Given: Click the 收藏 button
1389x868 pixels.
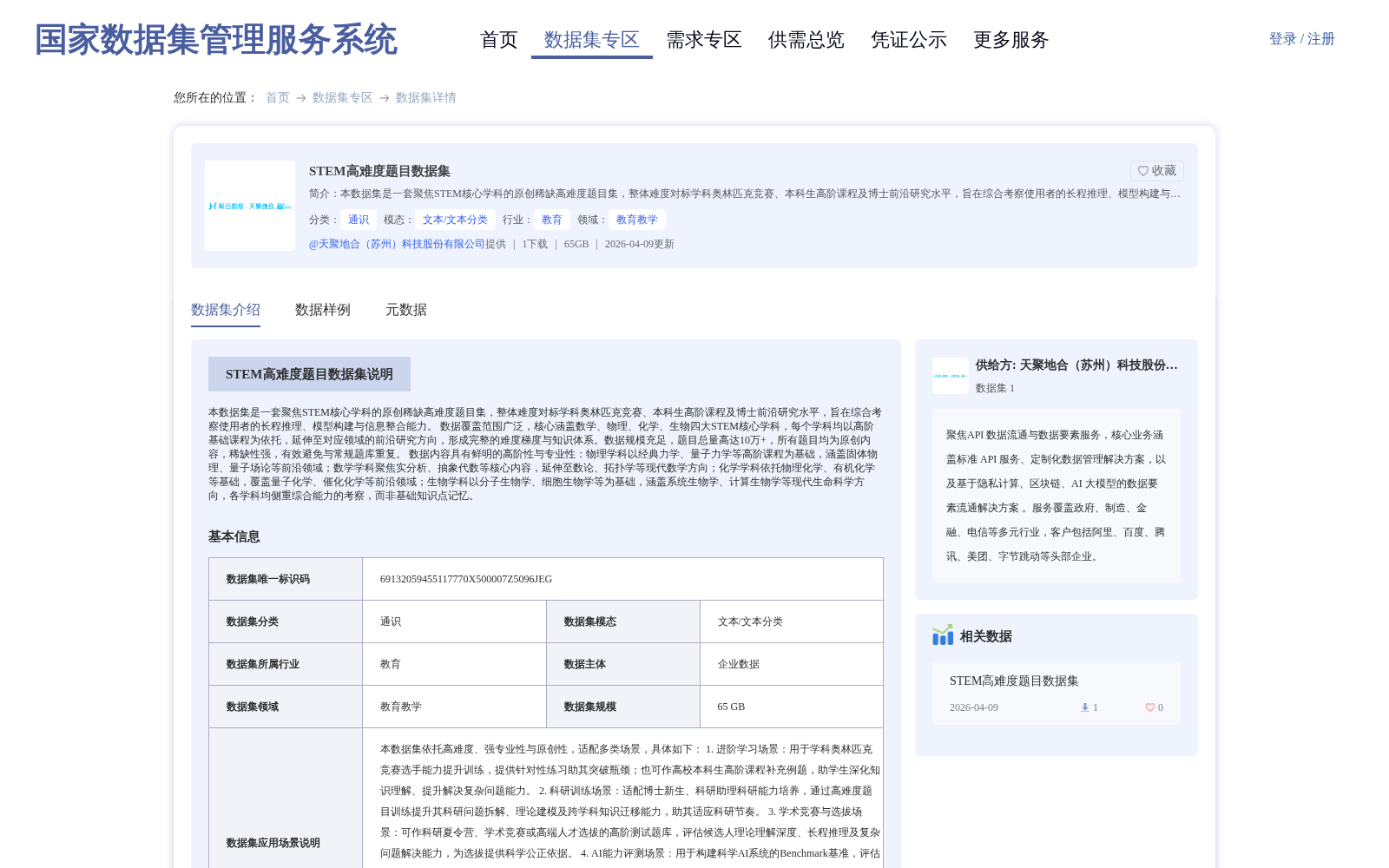Looking at the screenshot, I should (x=1157, y=171).
